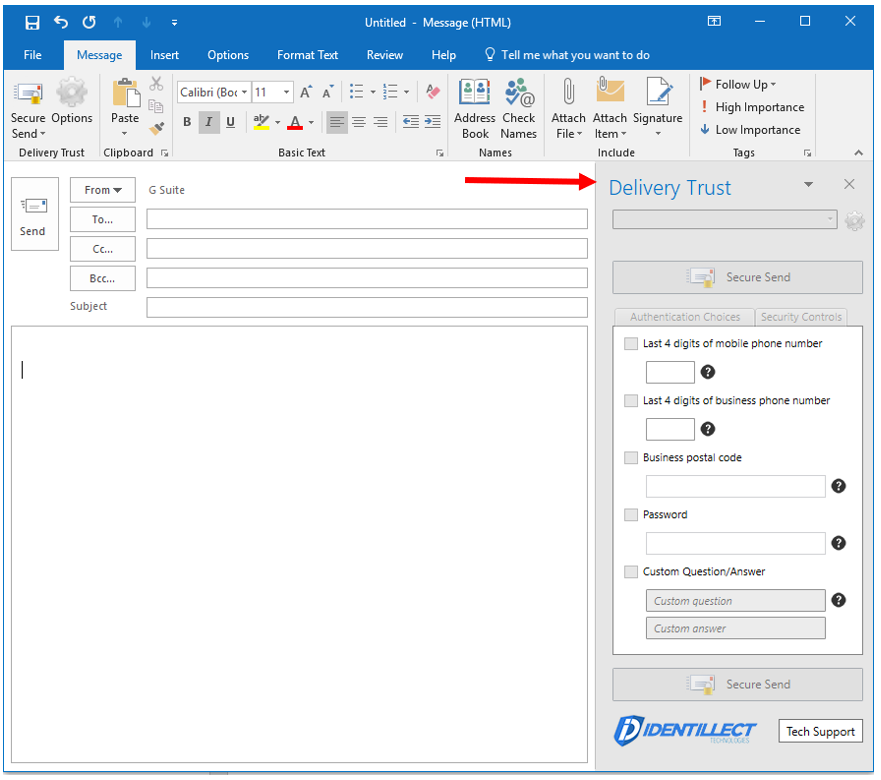Click into the Subject field
This screenshot has height=780, width=881.
367,307
